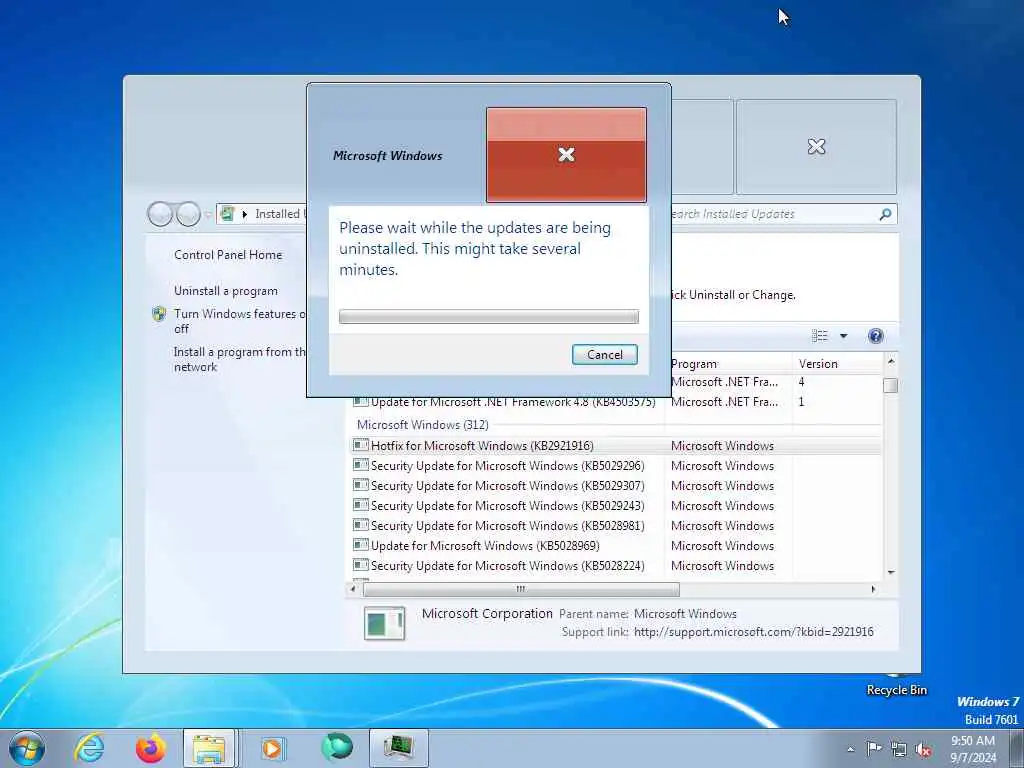Expand the address bar path arrow
Viewport: 1024px width, 768px height.
pos(245,214)
